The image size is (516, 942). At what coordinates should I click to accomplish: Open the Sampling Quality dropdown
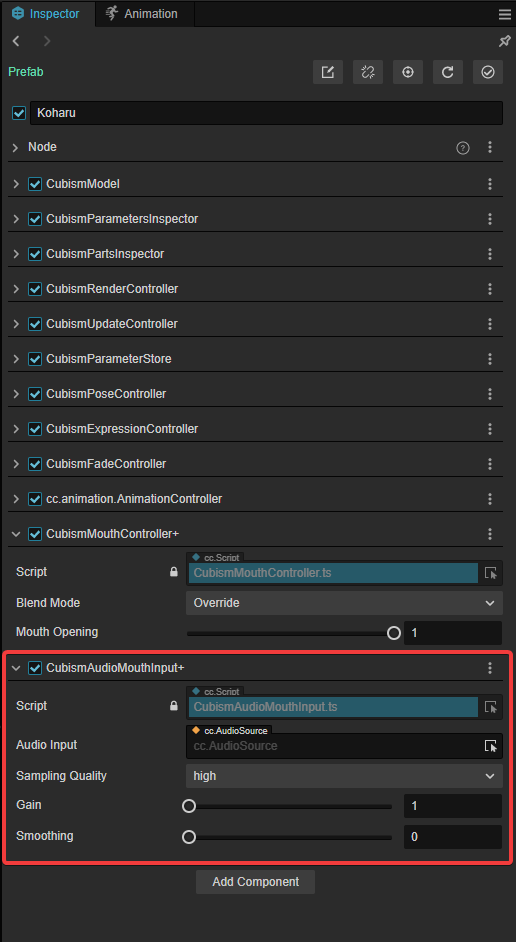[344, 776]
